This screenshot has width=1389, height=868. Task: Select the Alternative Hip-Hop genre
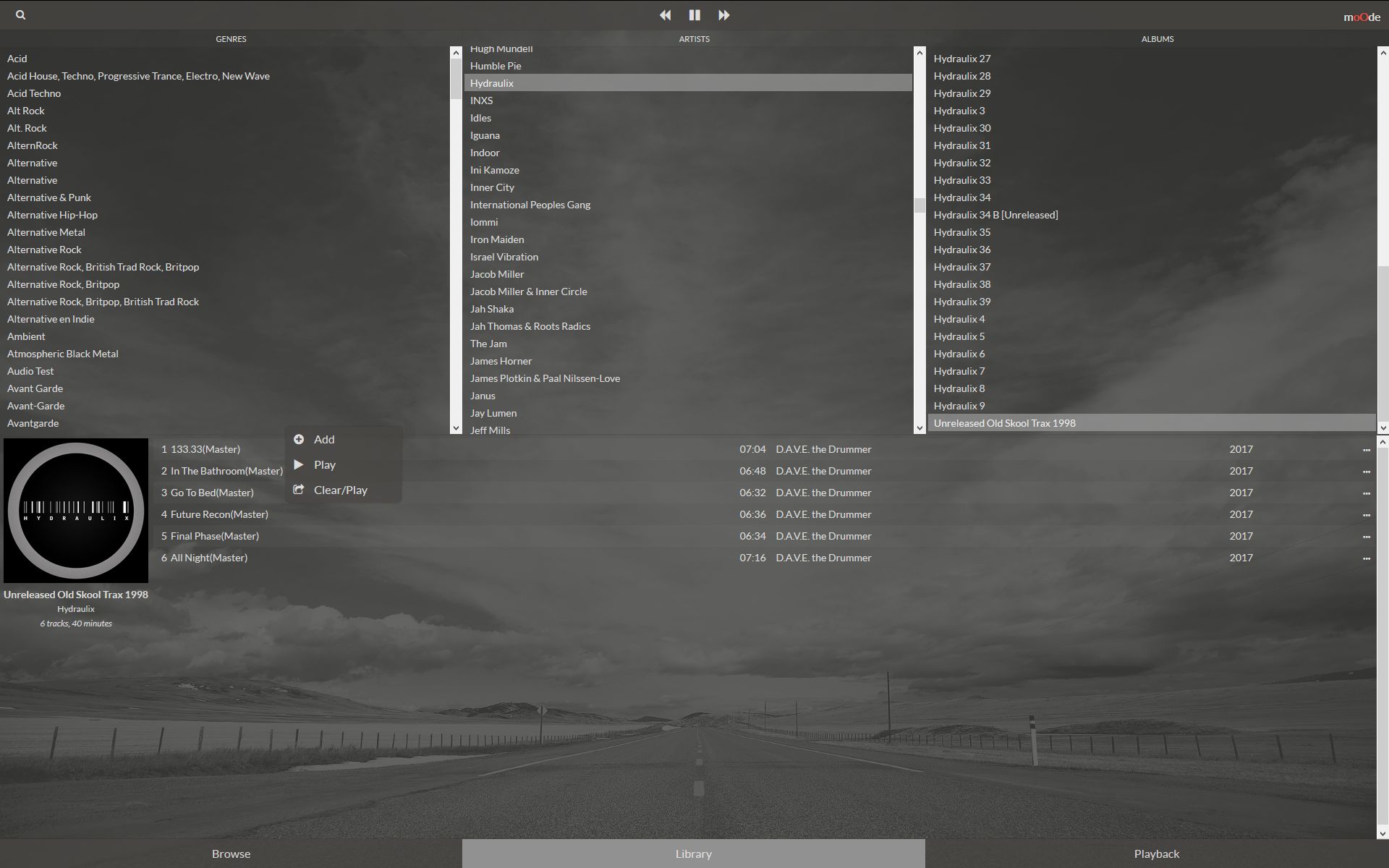52,215
